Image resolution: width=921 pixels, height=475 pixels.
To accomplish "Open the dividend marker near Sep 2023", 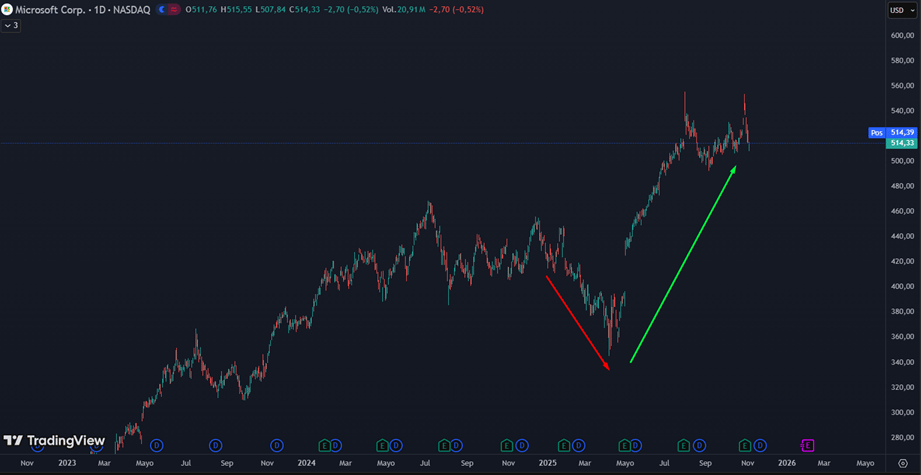I will click(216, 446).
